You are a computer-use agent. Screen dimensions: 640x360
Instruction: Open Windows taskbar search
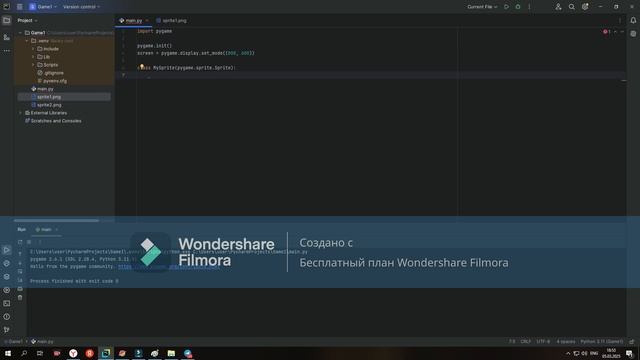(24, 353)
